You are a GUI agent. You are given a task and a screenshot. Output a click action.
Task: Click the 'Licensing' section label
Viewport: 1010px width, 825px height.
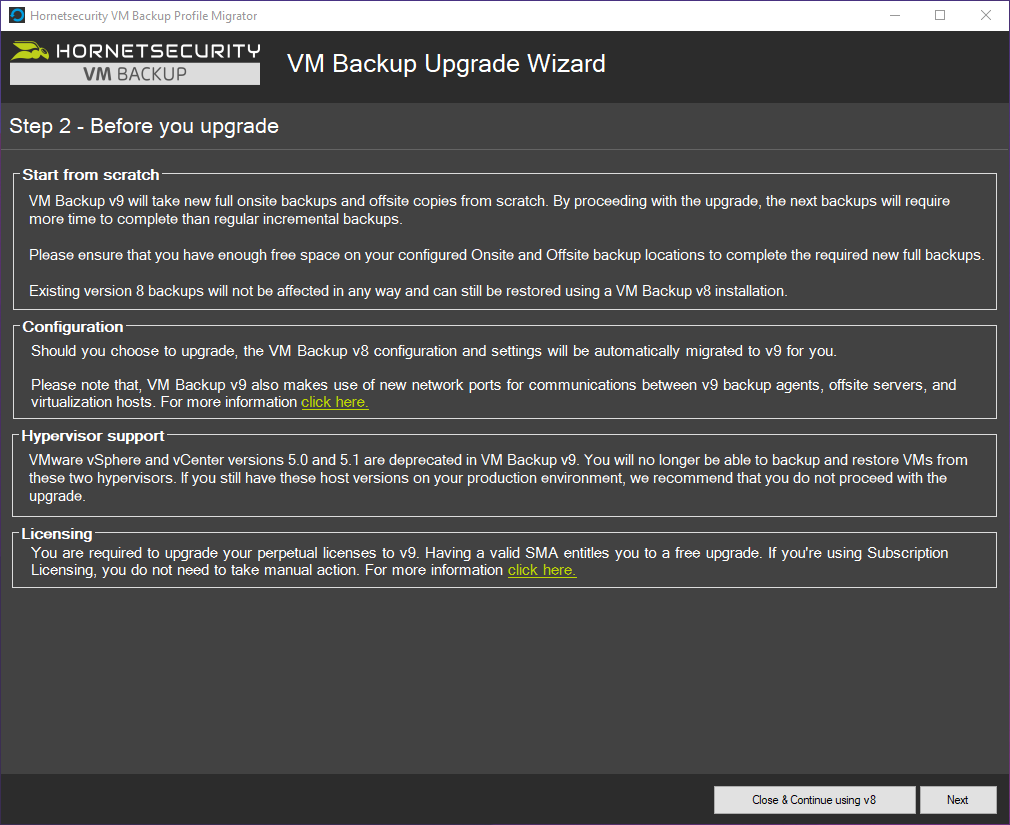point(57,534)
